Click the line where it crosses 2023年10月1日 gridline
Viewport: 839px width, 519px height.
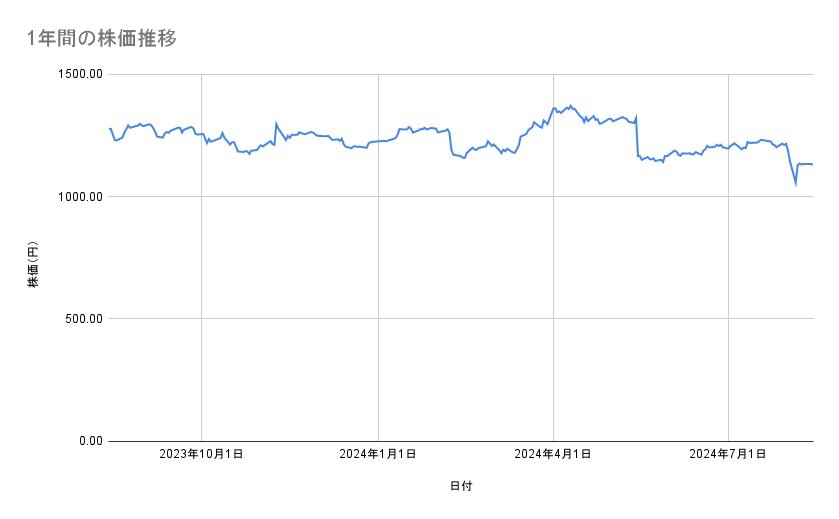202,134
